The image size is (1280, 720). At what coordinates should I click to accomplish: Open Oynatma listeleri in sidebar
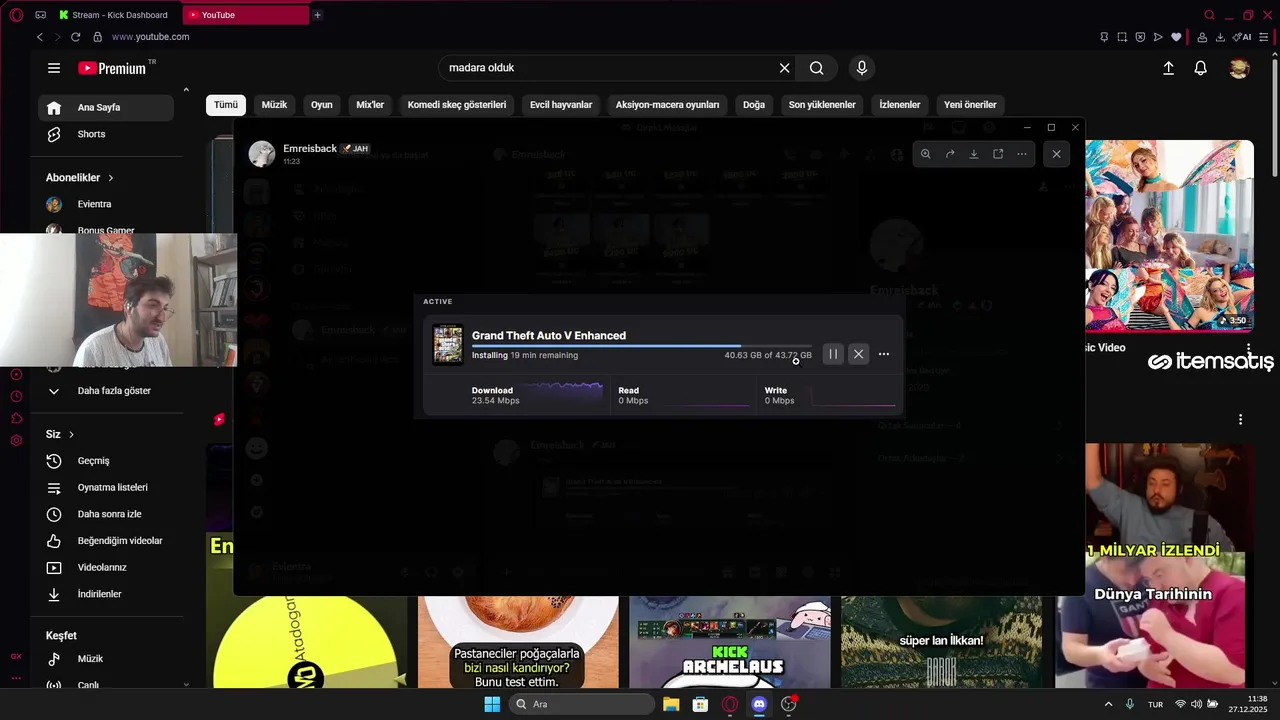[x=106, y=488]
